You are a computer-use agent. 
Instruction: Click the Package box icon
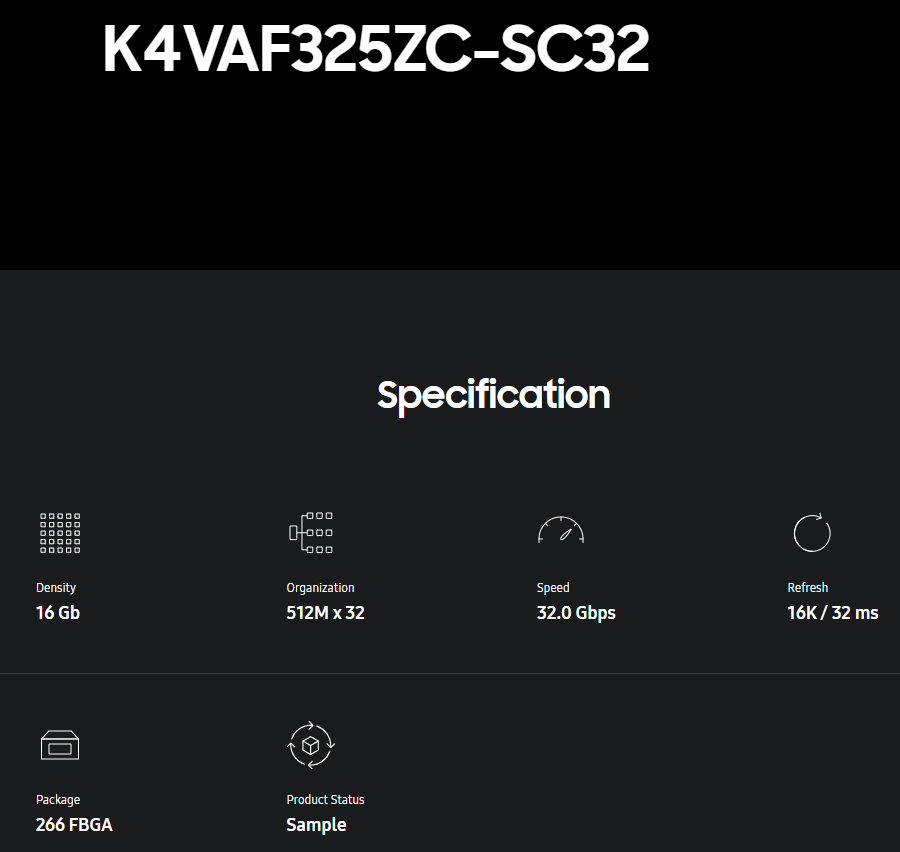point(60,745)
